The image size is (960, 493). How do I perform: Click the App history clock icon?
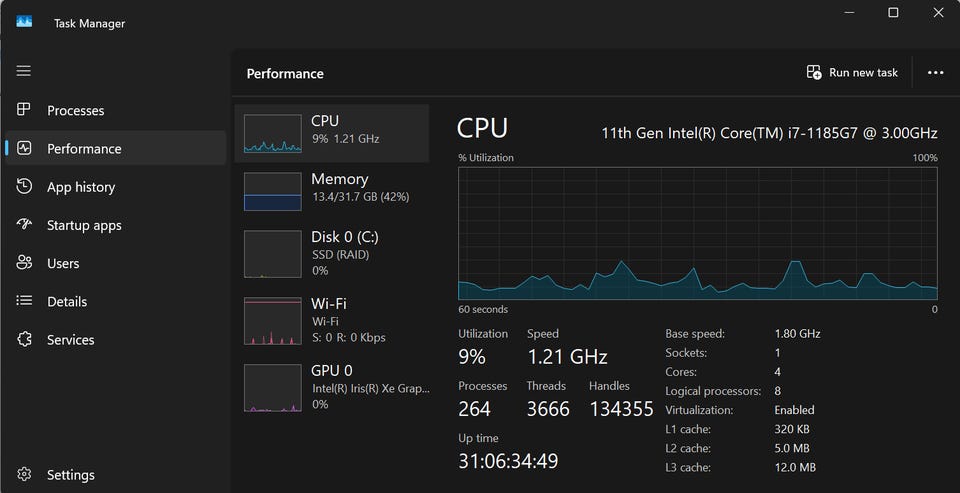[x=24, y=186]
